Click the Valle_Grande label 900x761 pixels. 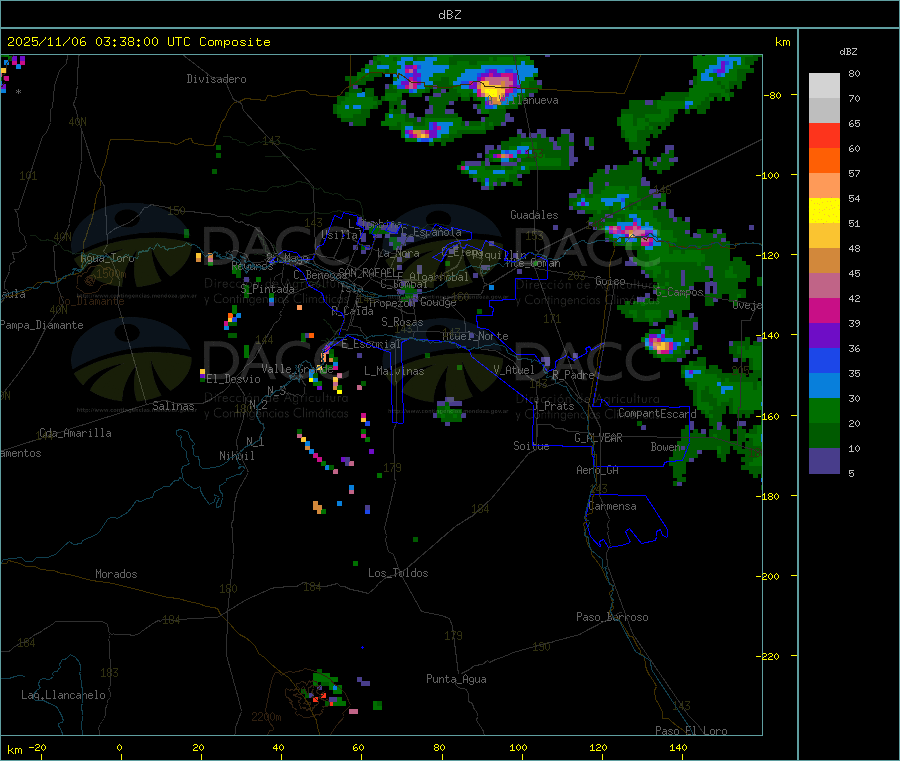[297, 369]
